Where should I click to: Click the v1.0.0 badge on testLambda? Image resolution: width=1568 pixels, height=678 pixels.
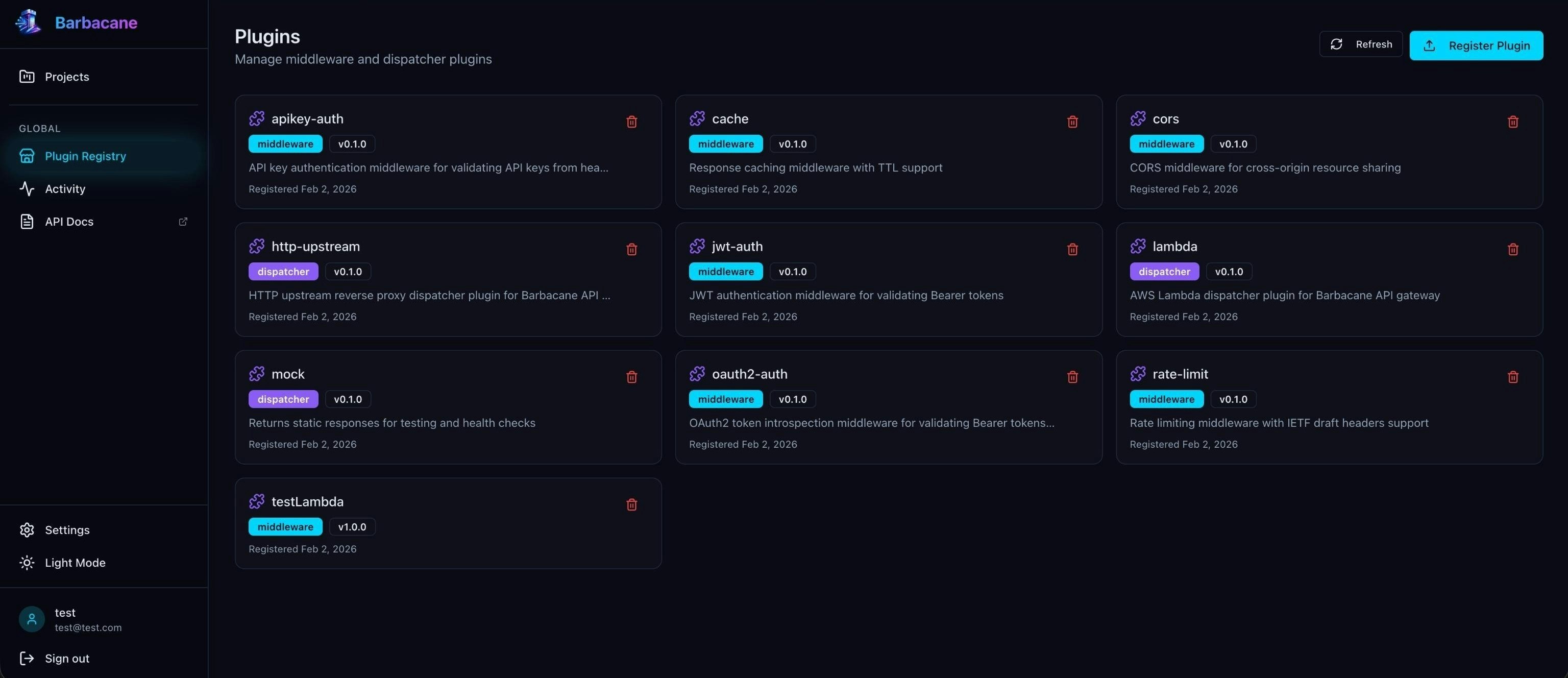(x=352, y=526)
